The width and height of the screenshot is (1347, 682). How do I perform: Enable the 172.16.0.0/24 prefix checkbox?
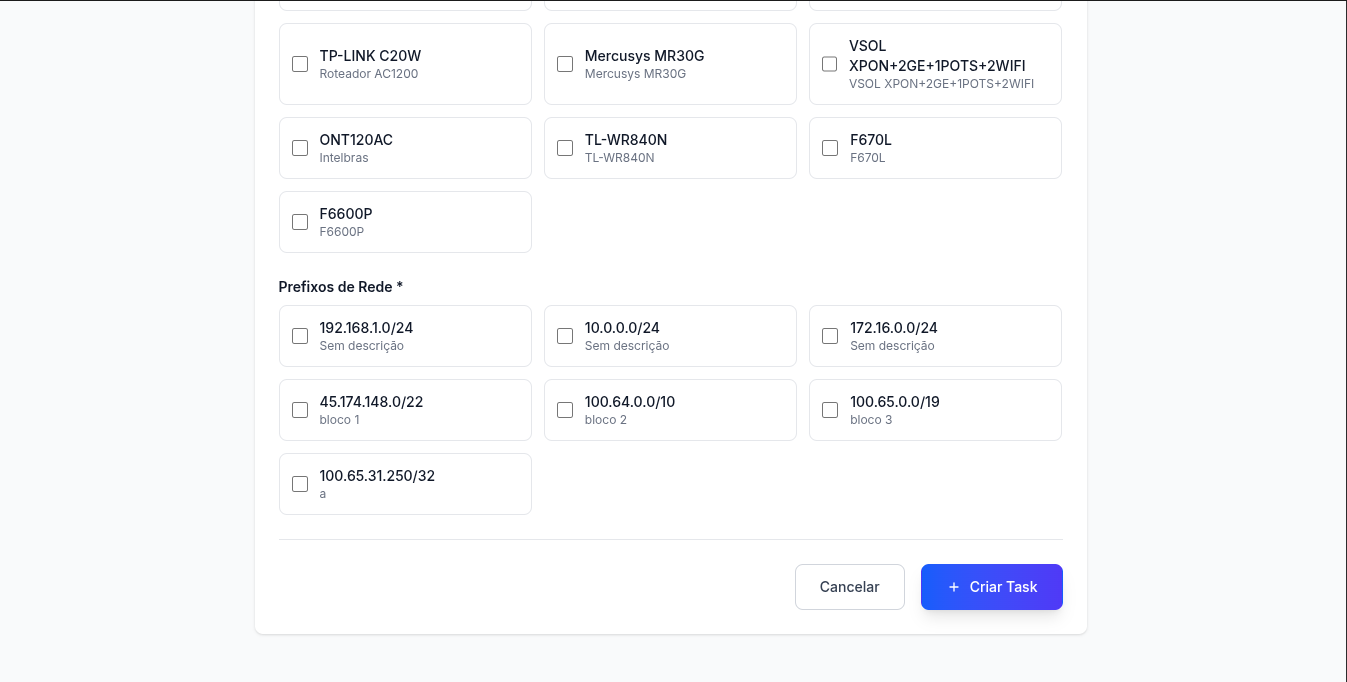pos(830,336)
